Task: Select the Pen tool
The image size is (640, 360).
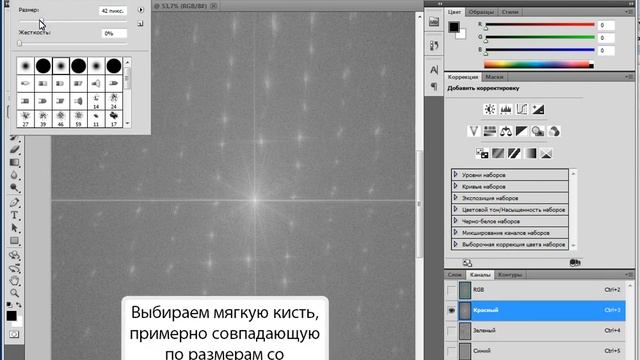Action: coord(15,202)
